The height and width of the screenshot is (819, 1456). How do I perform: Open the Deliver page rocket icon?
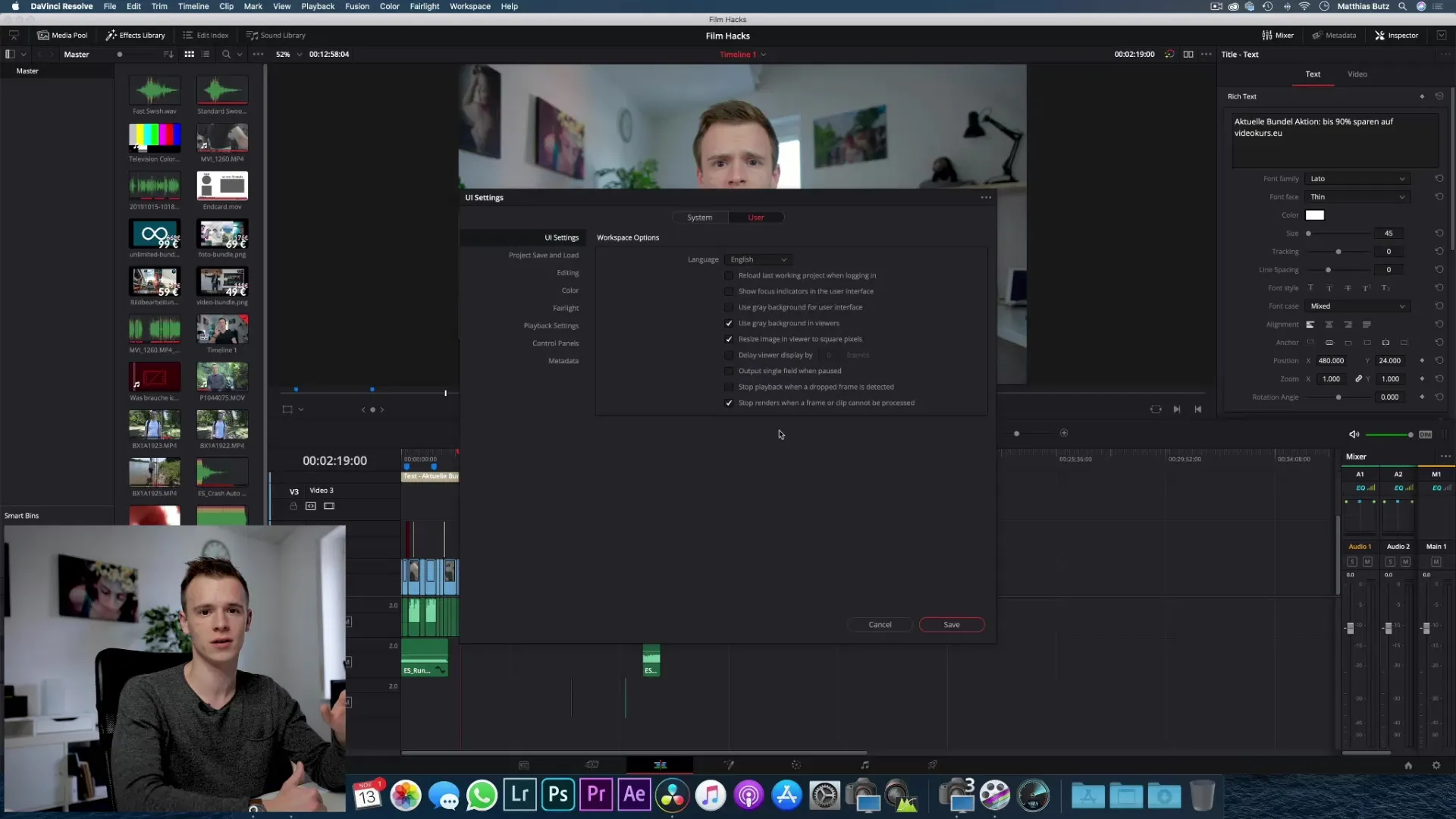pyautogui.click(x=933, y=765)
